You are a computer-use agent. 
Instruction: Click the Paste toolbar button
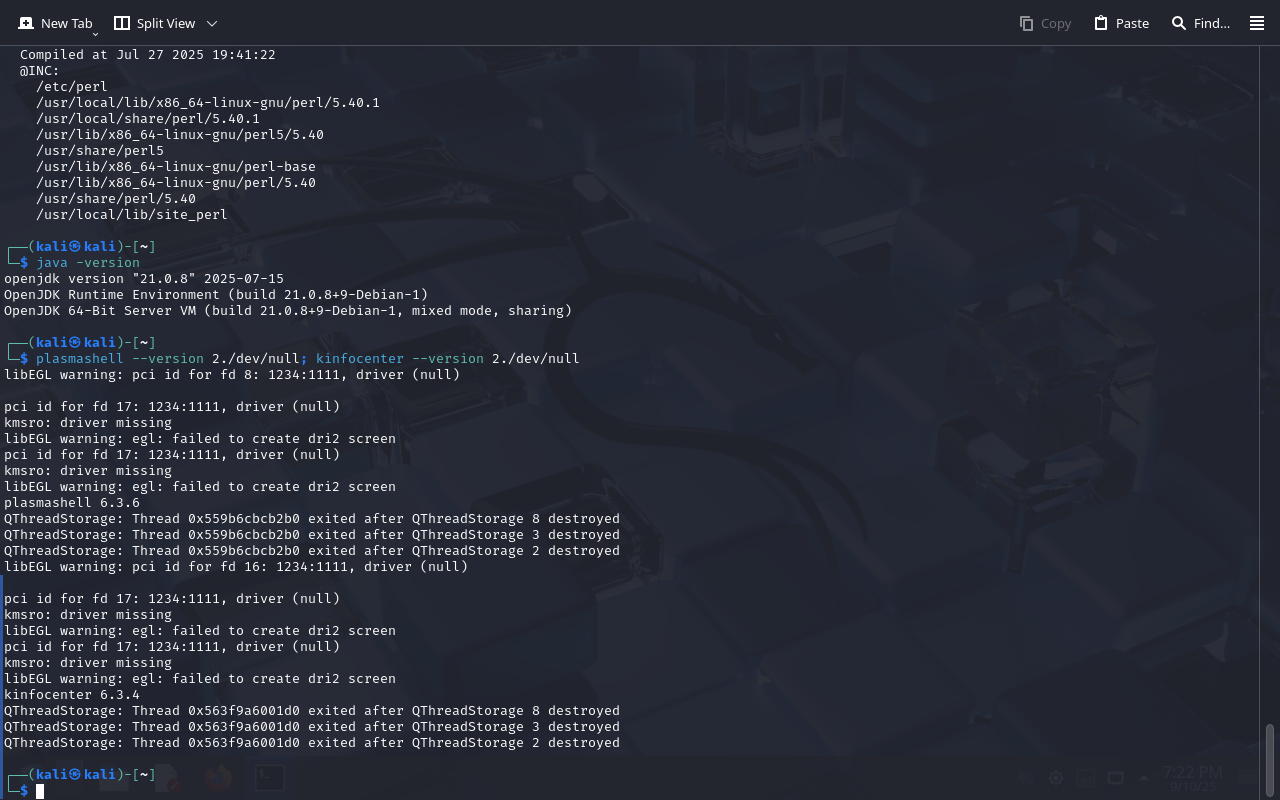click(1121, 23)
